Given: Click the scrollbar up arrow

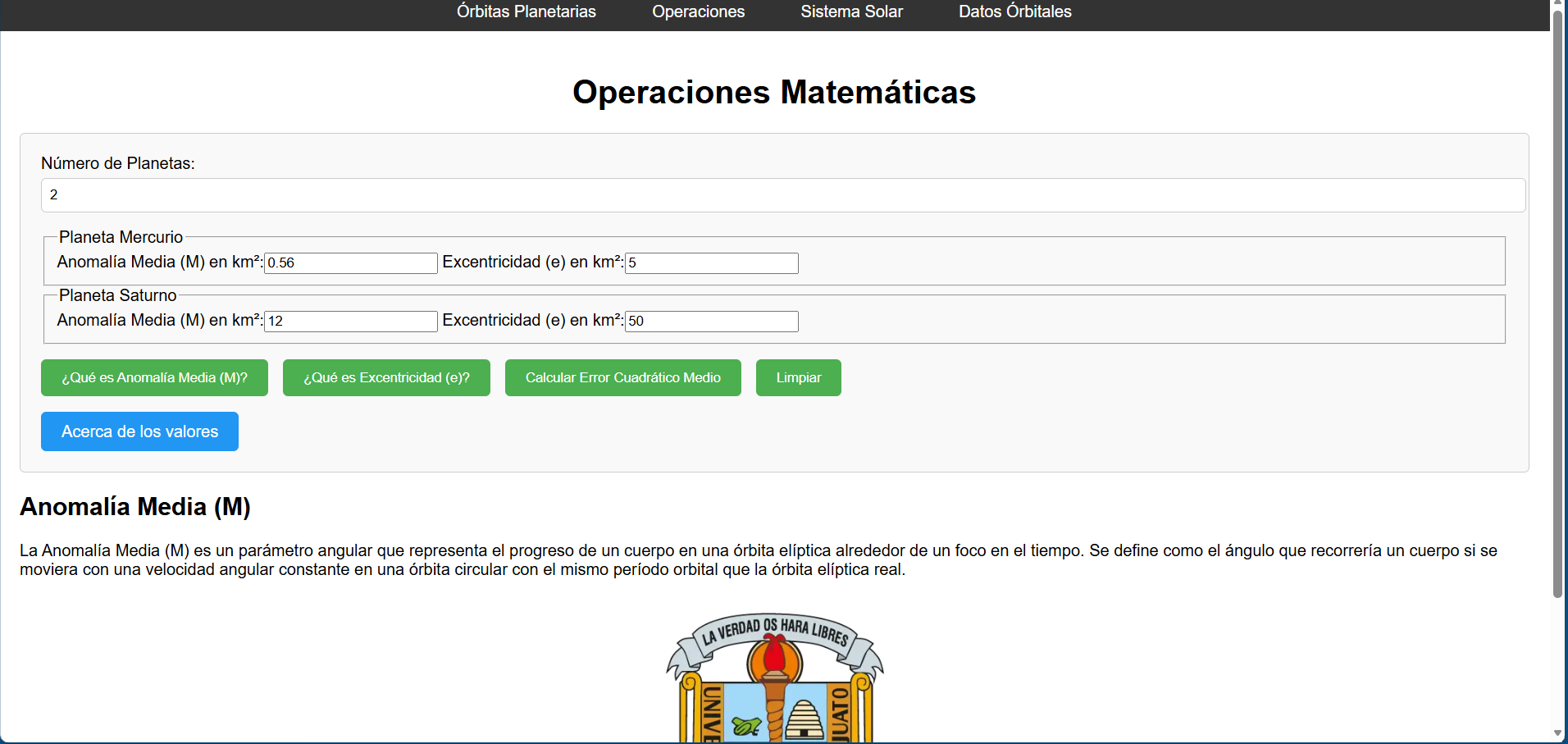Looking at the screenshot, I should 1558,5.
